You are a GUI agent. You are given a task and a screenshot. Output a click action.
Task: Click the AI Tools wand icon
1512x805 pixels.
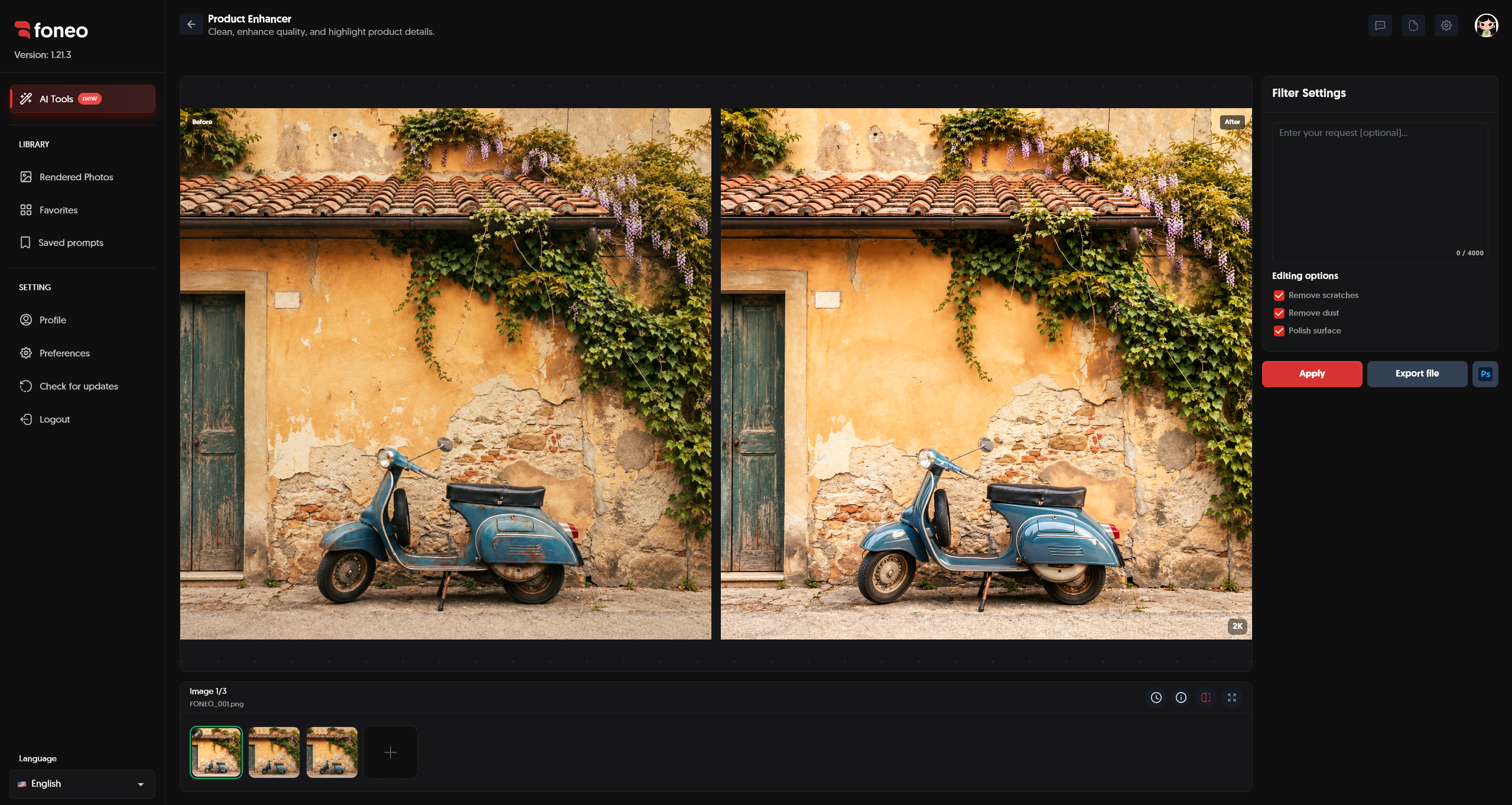(x=26, y=99)
